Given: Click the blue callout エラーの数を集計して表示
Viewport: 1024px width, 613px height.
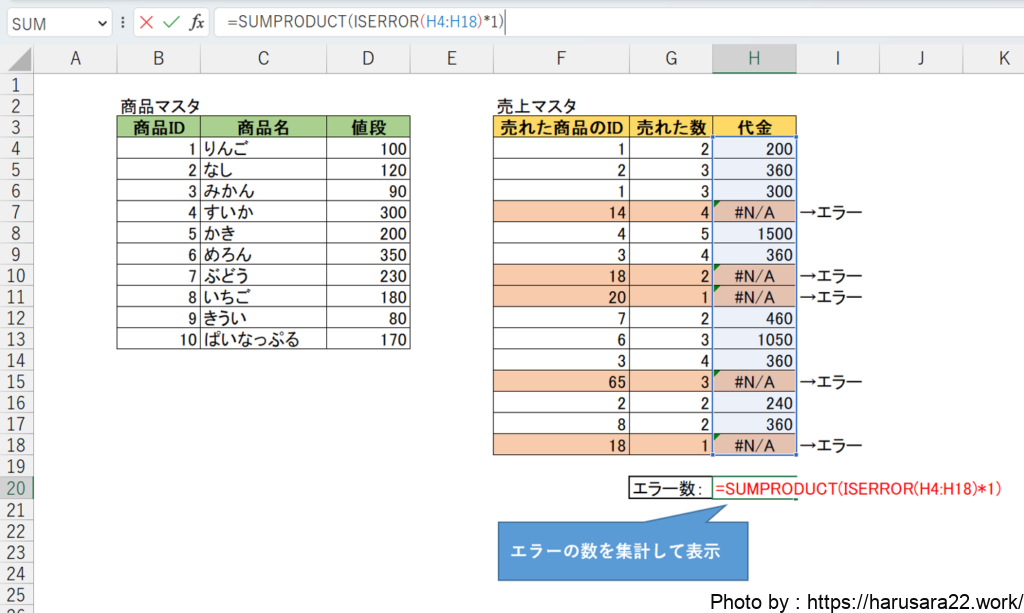Looking at the screenshot, I should 622,551.
